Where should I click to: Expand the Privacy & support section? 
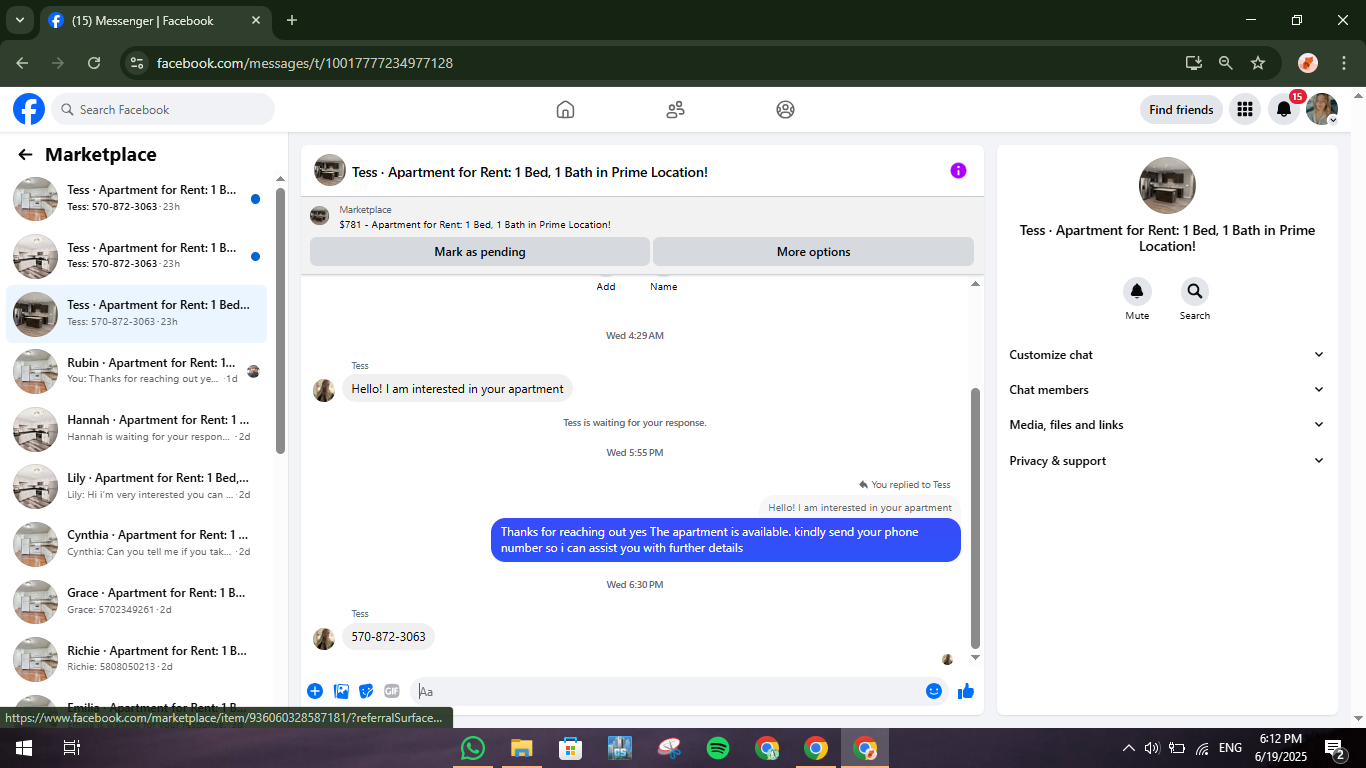(1167, 461)
